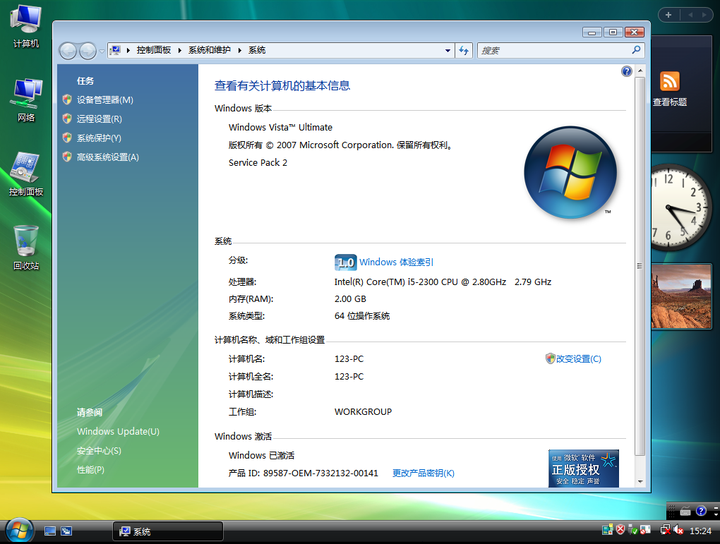
Task: Select 系统和维护 in the address breadcrumb
Action: (209, 50)
